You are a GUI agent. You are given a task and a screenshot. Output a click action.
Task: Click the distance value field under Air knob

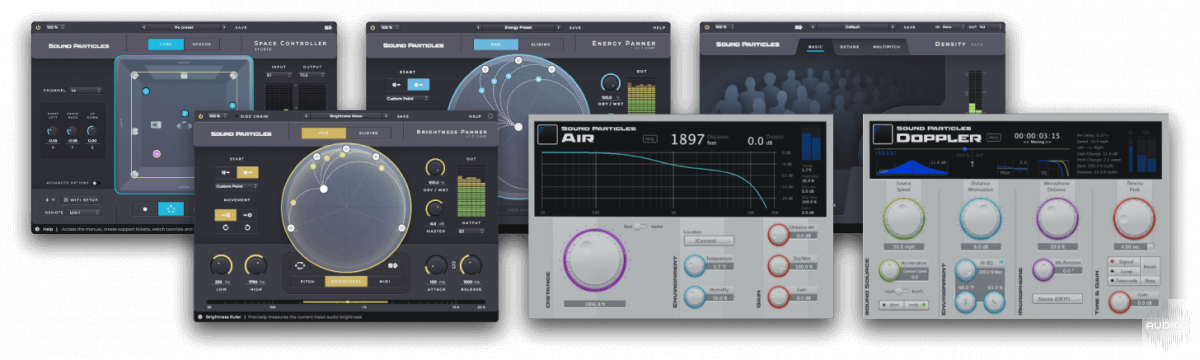pyautogui.click(x=595, y=304)
